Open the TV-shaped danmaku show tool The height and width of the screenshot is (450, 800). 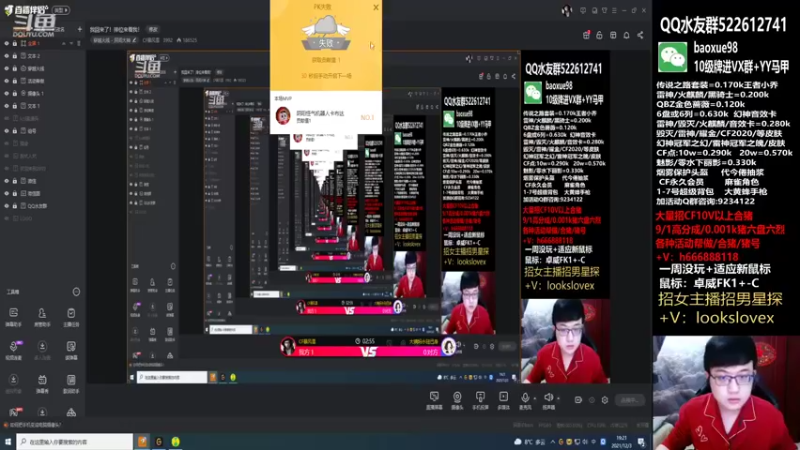pos(42,383)
